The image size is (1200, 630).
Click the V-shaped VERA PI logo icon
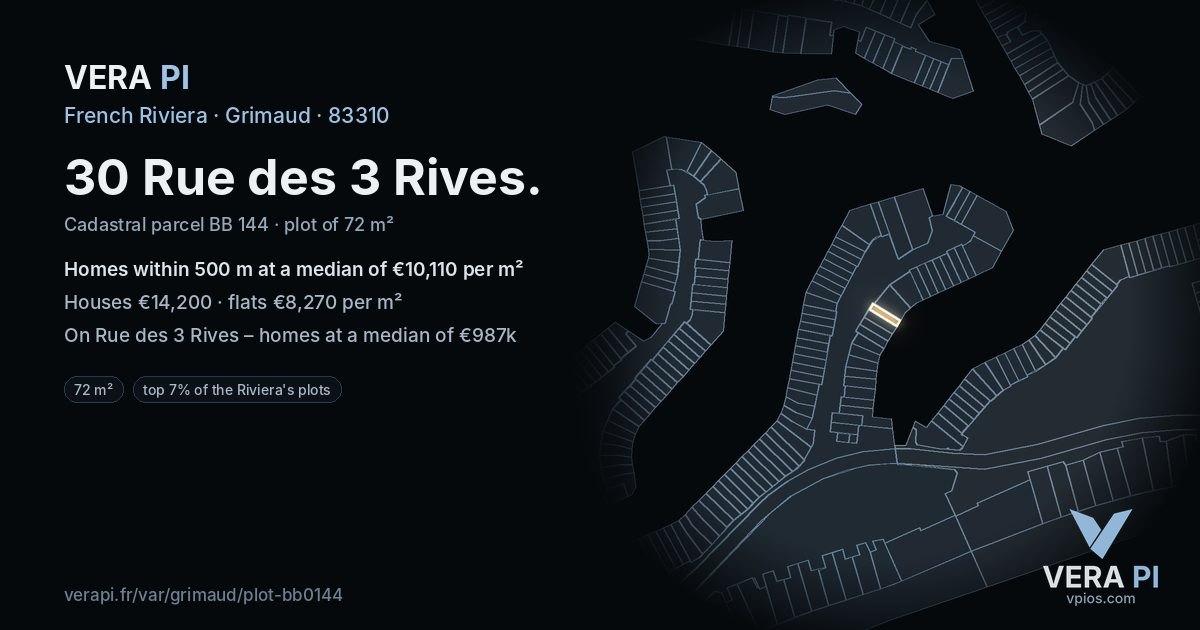pyautogui.click(x=1100, y=533)
